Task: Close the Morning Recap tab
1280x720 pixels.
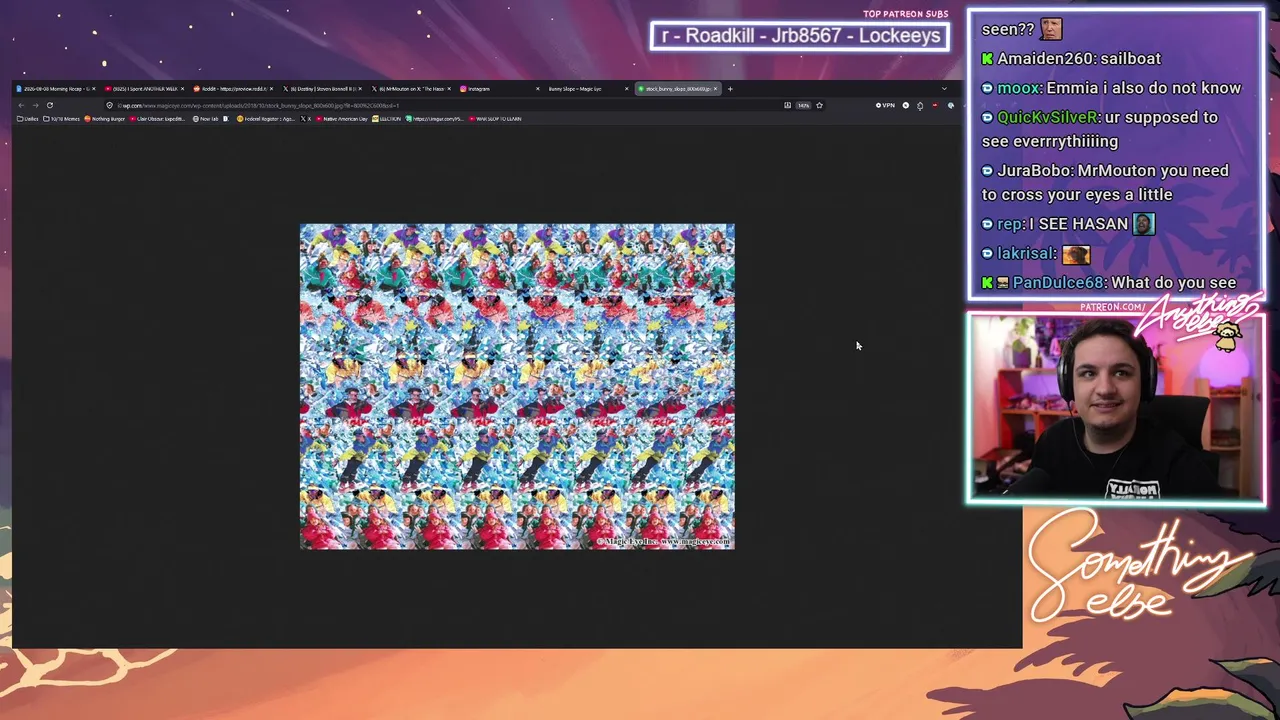Action: [93, 89]
